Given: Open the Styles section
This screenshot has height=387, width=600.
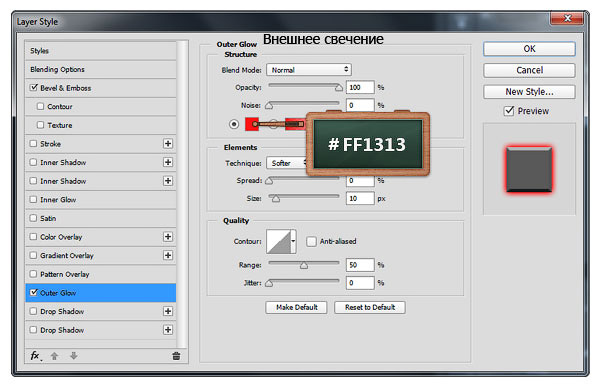Looking at the screenshot, I should [x=101, y=51].
